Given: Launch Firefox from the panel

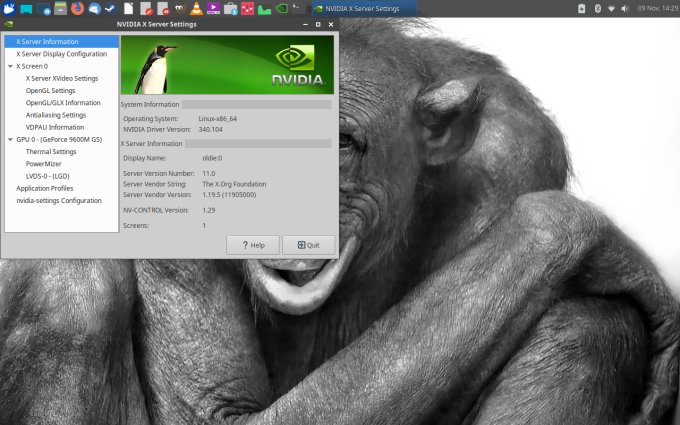Looking at the screenshot, I should click(77, 8).
